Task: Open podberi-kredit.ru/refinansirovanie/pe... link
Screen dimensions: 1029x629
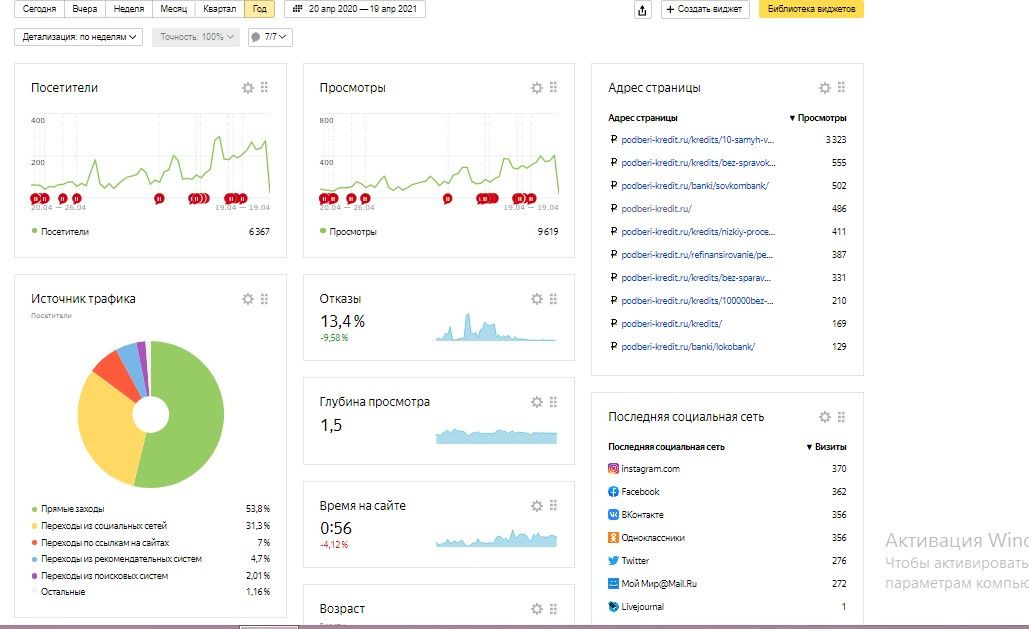Action: [697, 255]
